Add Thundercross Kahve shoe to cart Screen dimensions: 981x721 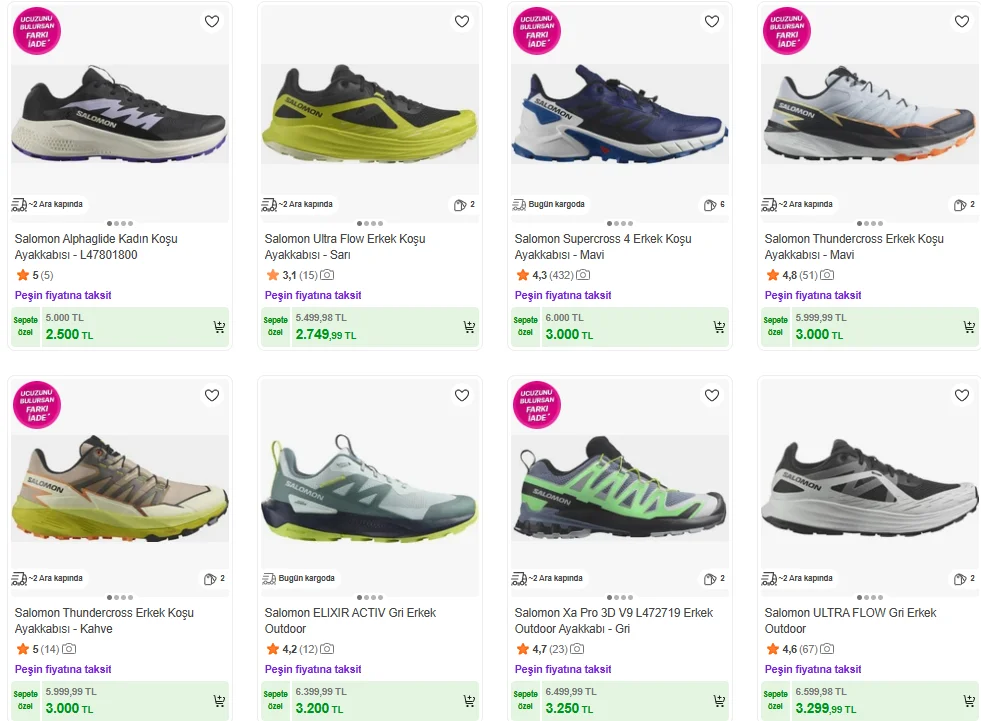click(219, 701)
